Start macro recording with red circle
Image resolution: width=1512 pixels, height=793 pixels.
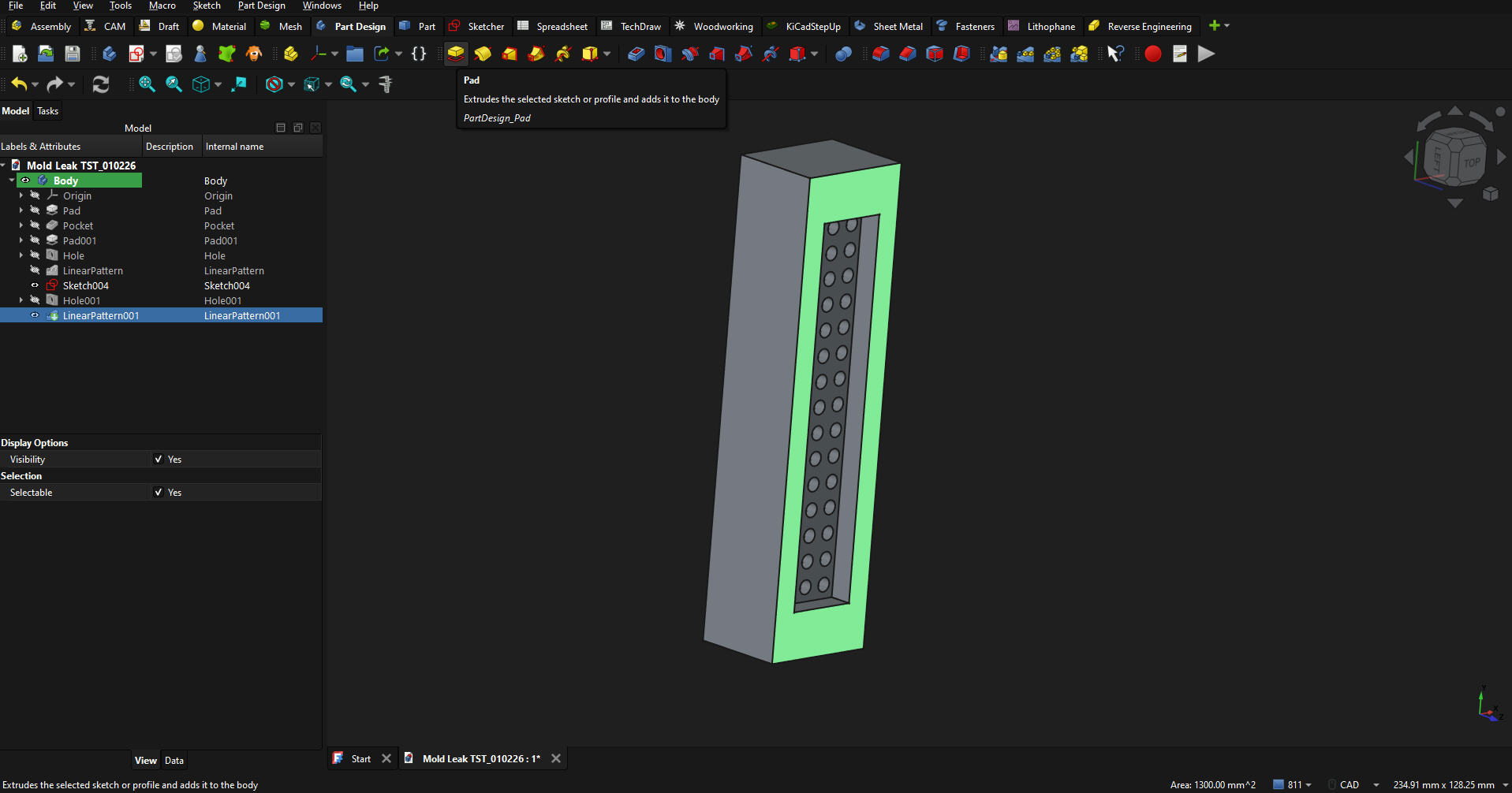[1152, 54]
